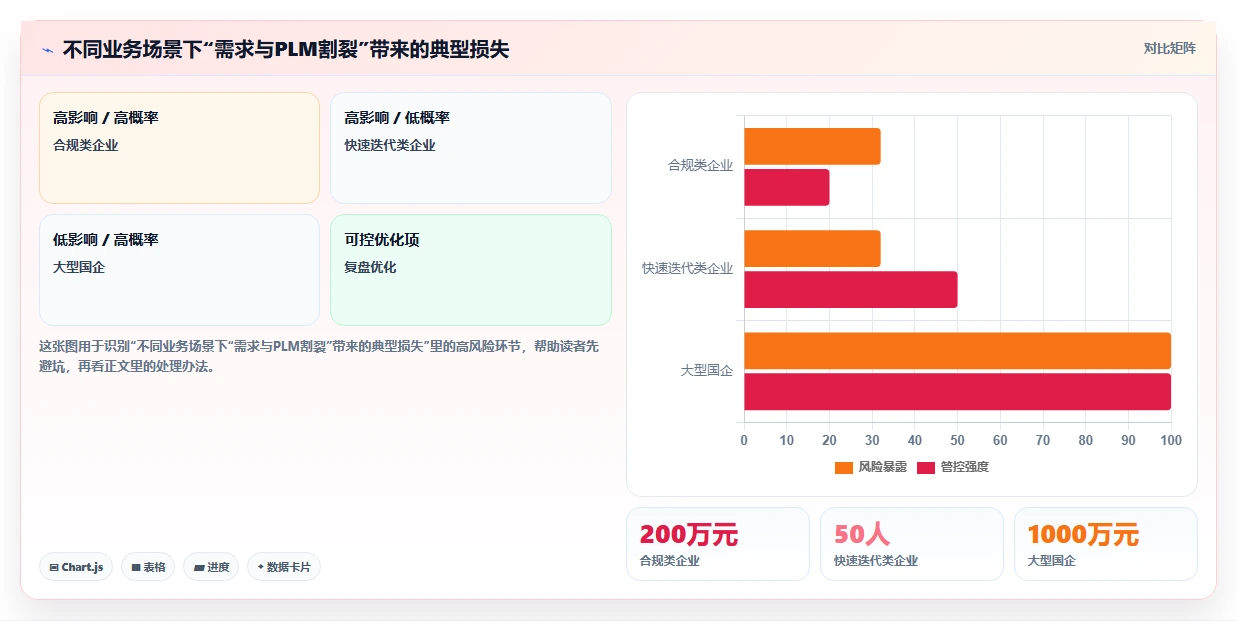Click the red 管控强度 bar for 合规类企业

787,187
